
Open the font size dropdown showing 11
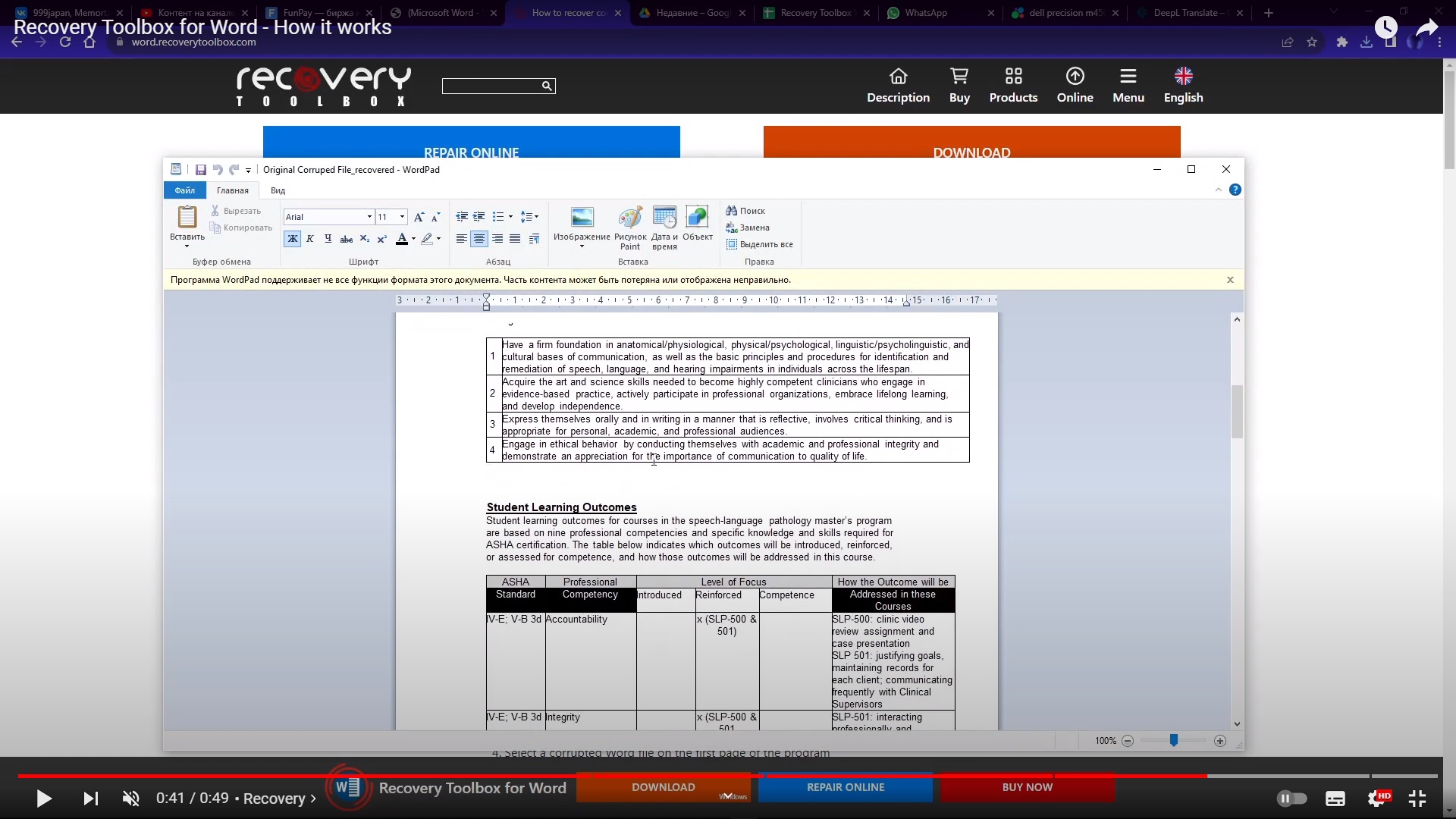pyautogui.click(x=402, y=217)
